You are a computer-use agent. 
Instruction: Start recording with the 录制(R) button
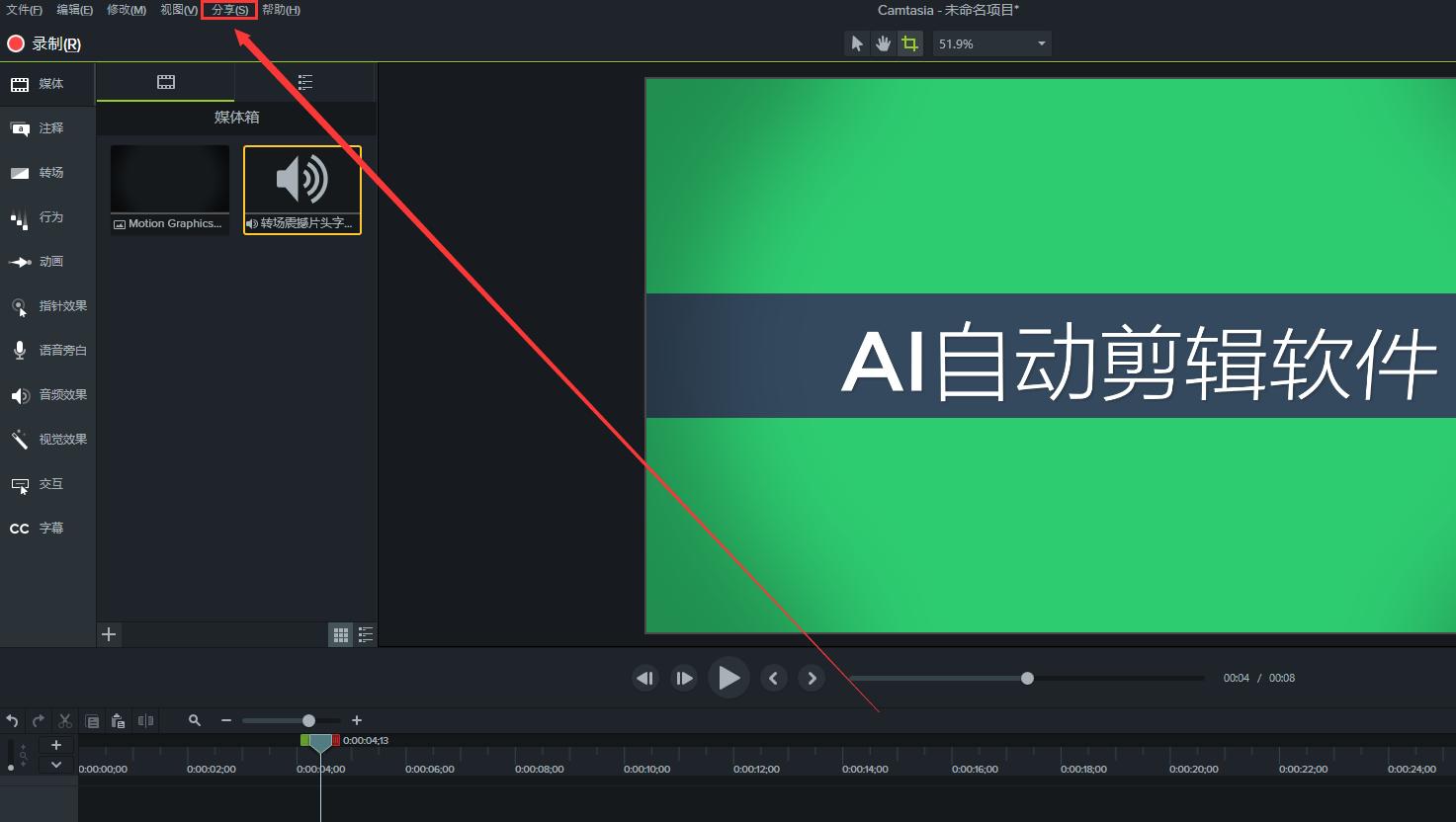pyautogui.click(x=46, y=43)
